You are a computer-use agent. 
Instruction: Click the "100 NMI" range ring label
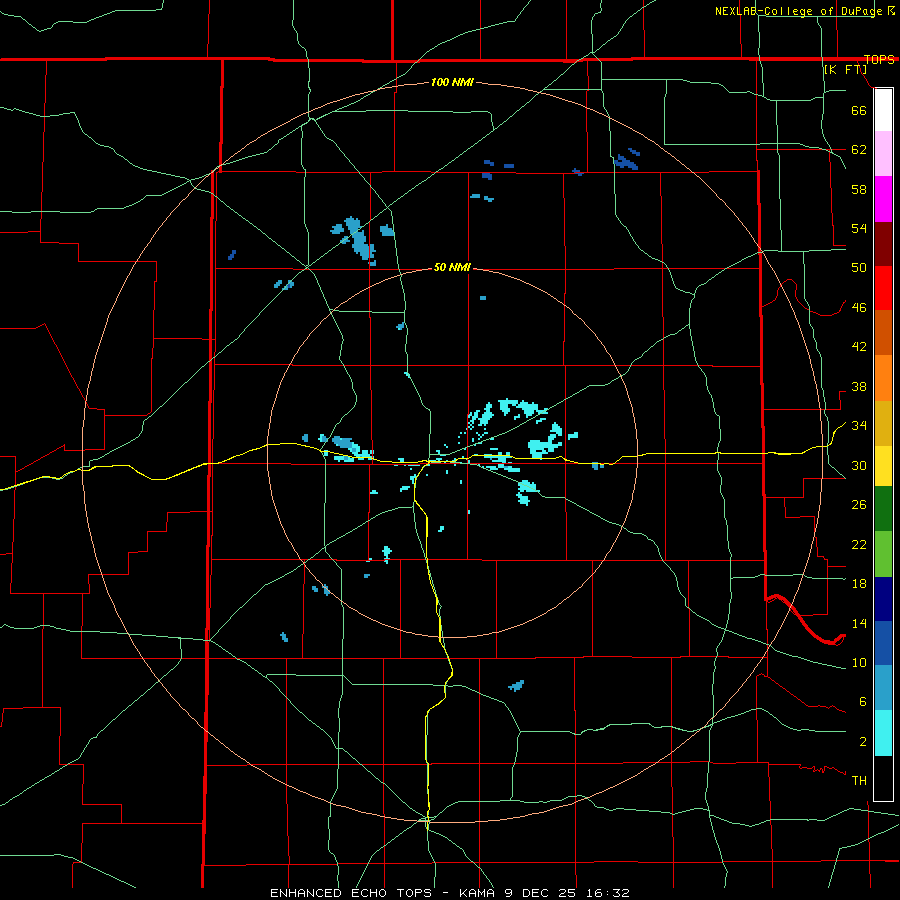point(452,83)
